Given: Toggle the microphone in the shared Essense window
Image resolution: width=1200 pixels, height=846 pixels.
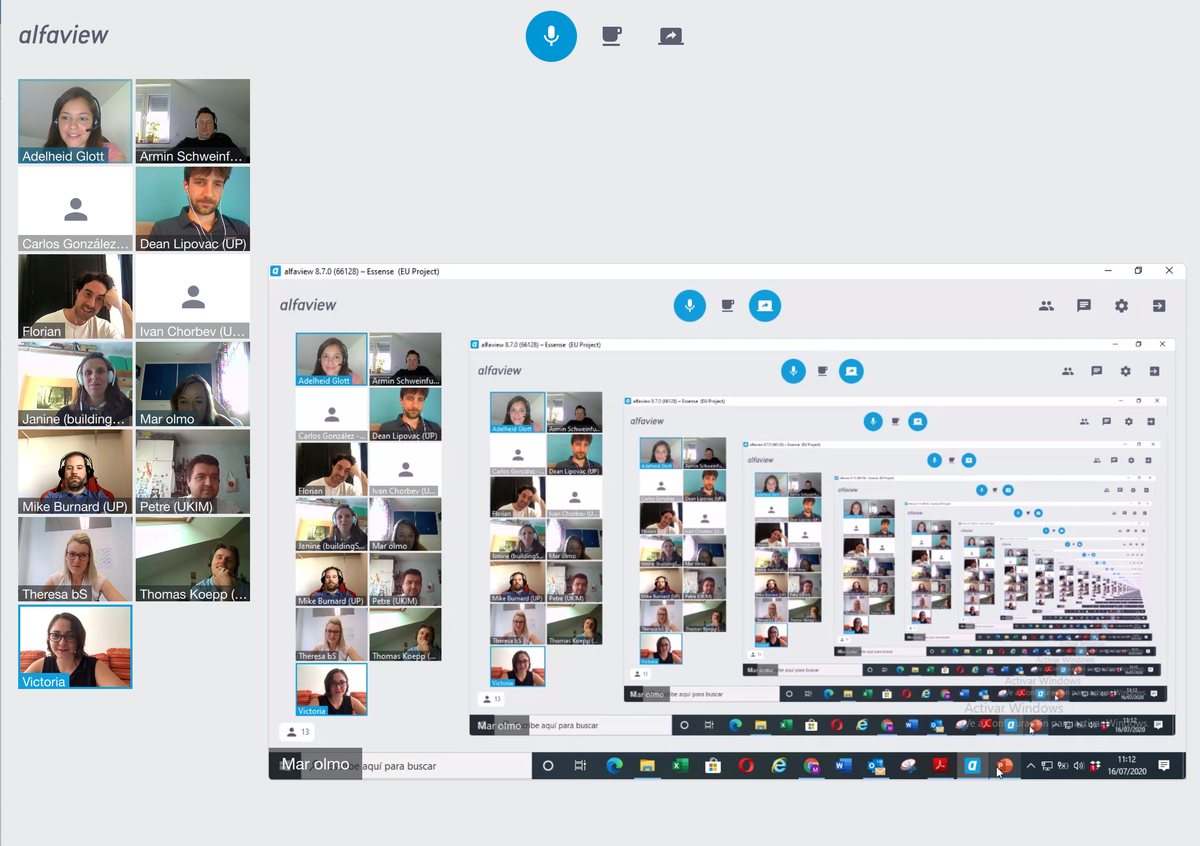Looking at the screenshot, I should tap(689, 305).
